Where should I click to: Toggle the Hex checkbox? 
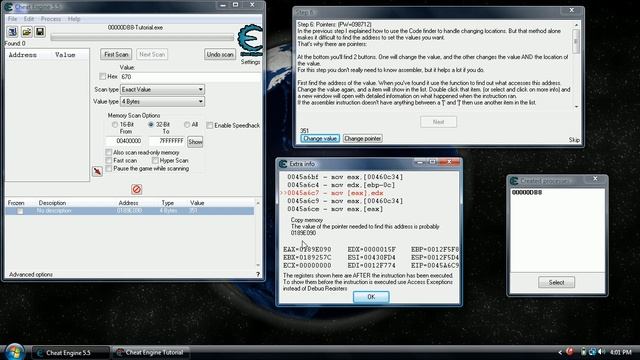(102, 76)
